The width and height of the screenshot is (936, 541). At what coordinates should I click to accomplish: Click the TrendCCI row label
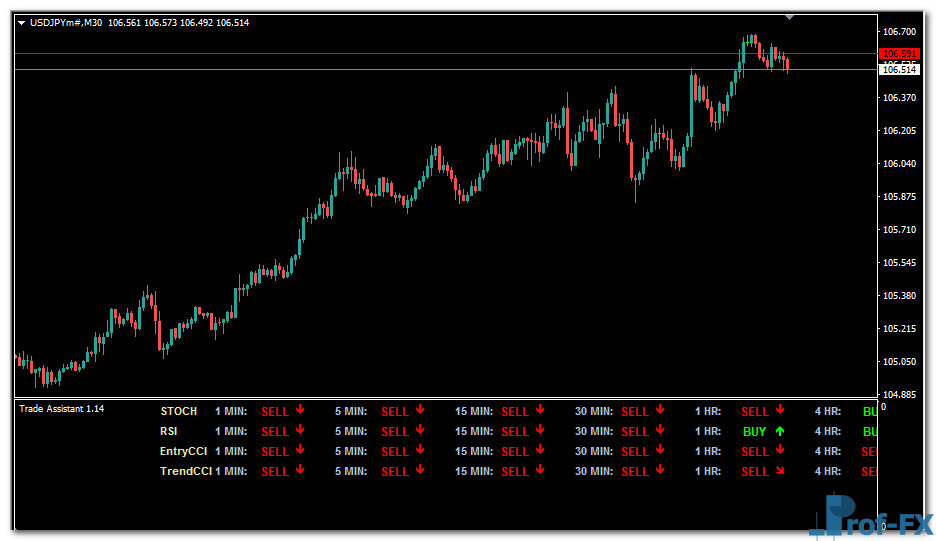[184, 471]
